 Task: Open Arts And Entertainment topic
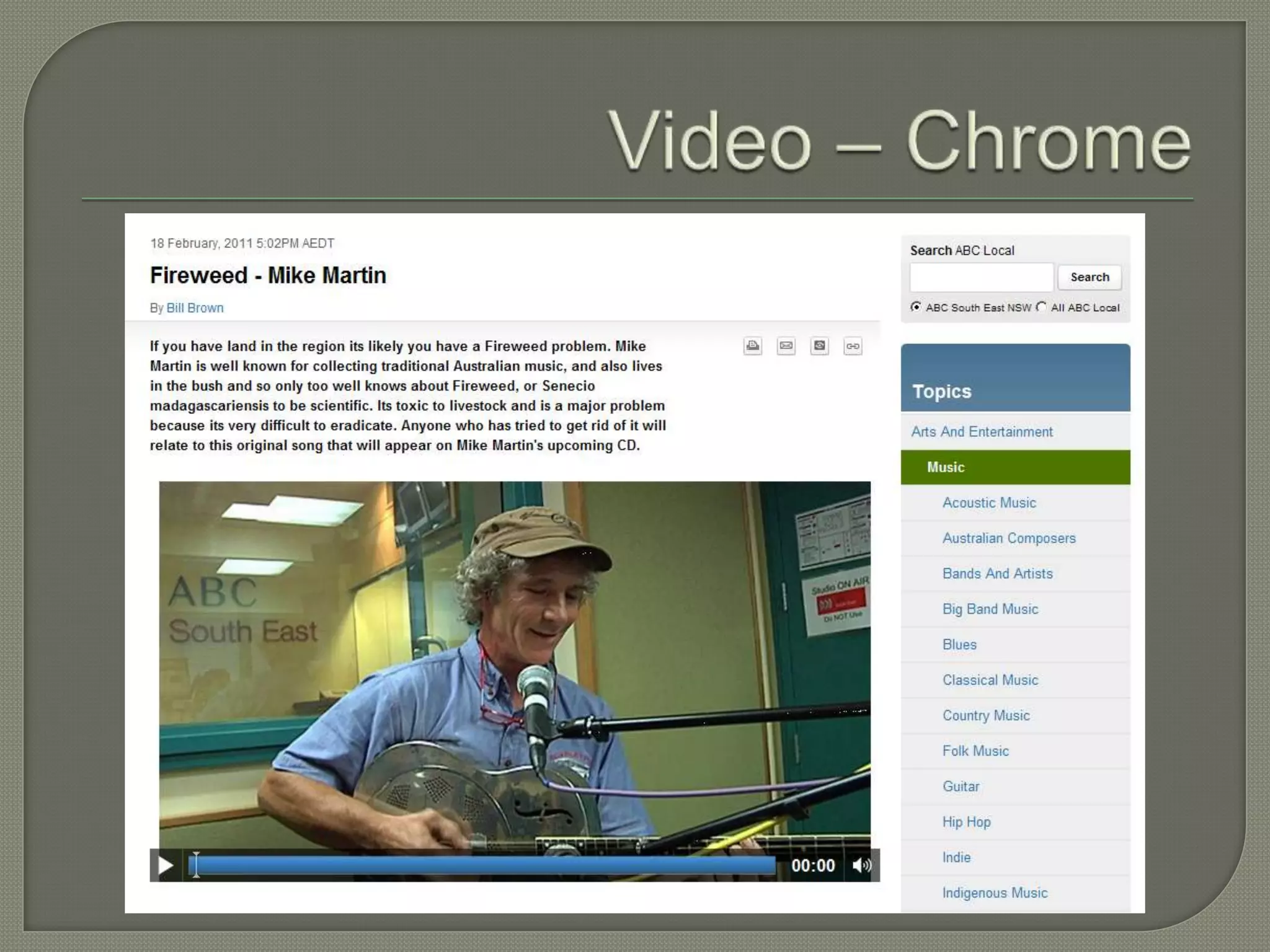(x=982, y=431)
